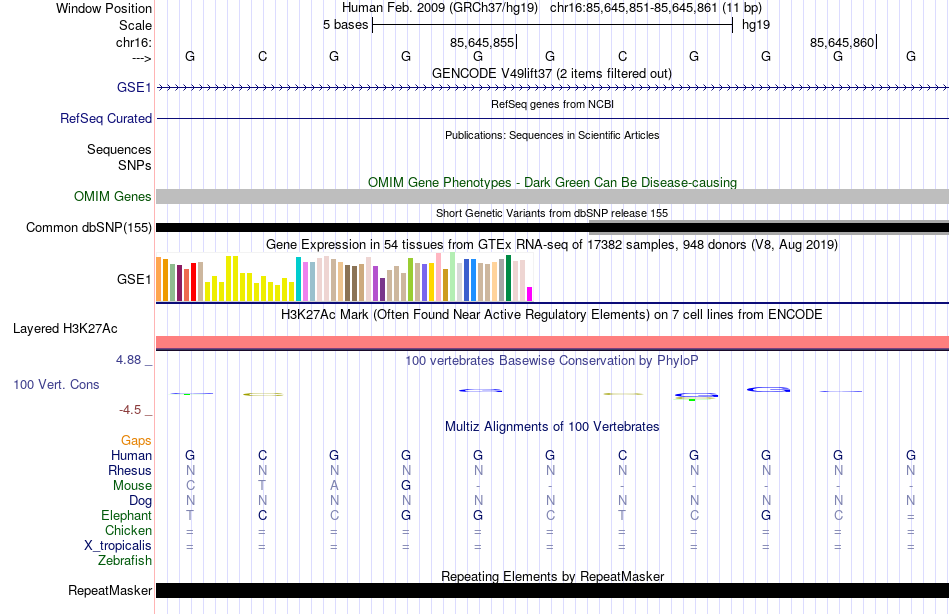This screenshot has height=614, width=950.
Task: Click the Chicken species row label
Action: (x=128, y=530)
